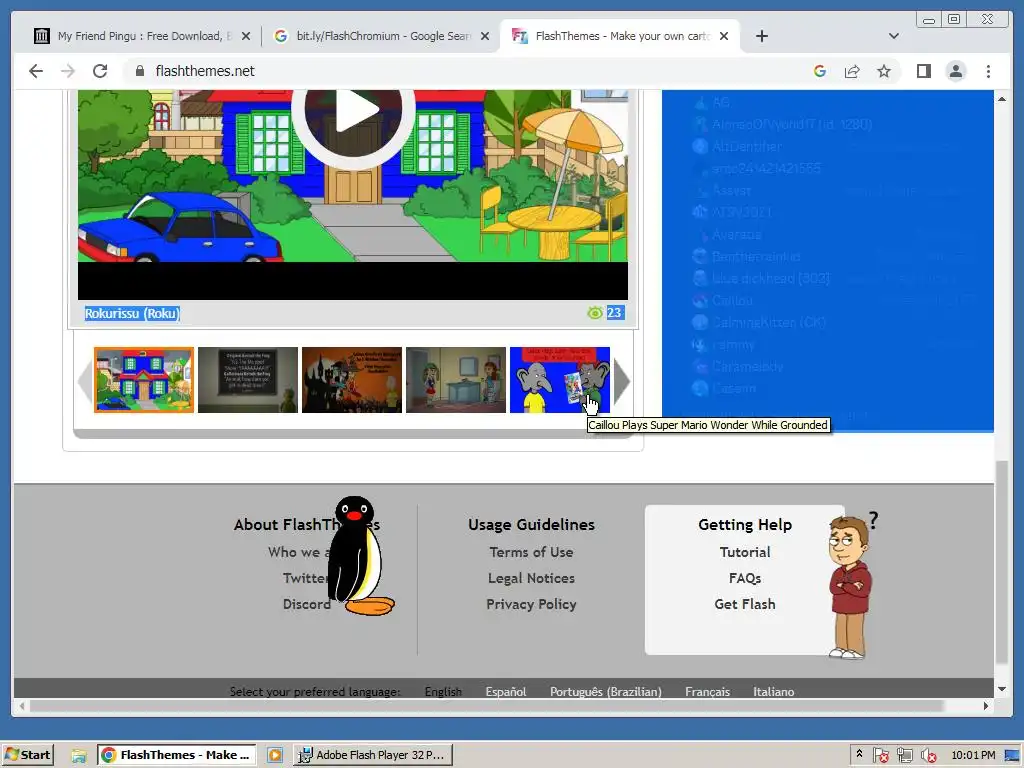Viewport: 1024px width, 768px height.
Task: Expand hidden system tray icons
Action: [859, 754]
